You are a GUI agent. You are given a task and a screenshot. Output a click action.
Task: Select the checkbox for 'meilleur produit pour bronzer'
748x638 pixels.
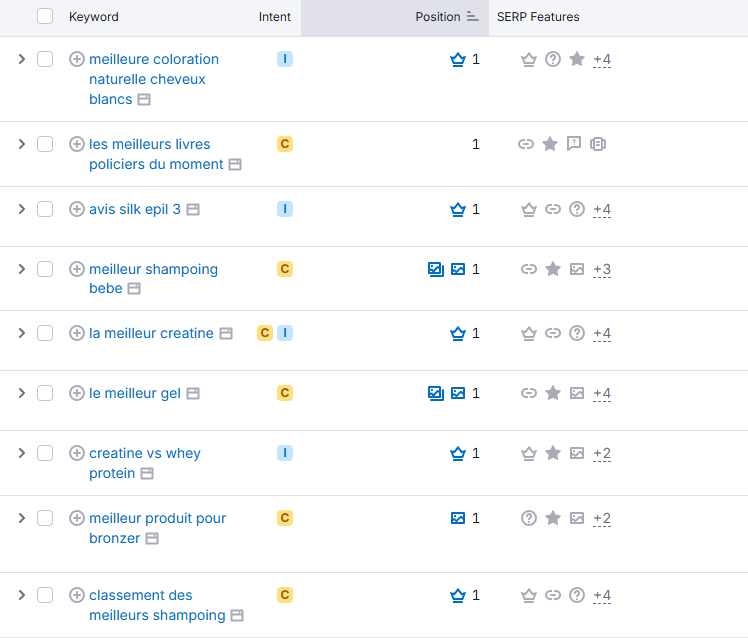tap(45, 518)
